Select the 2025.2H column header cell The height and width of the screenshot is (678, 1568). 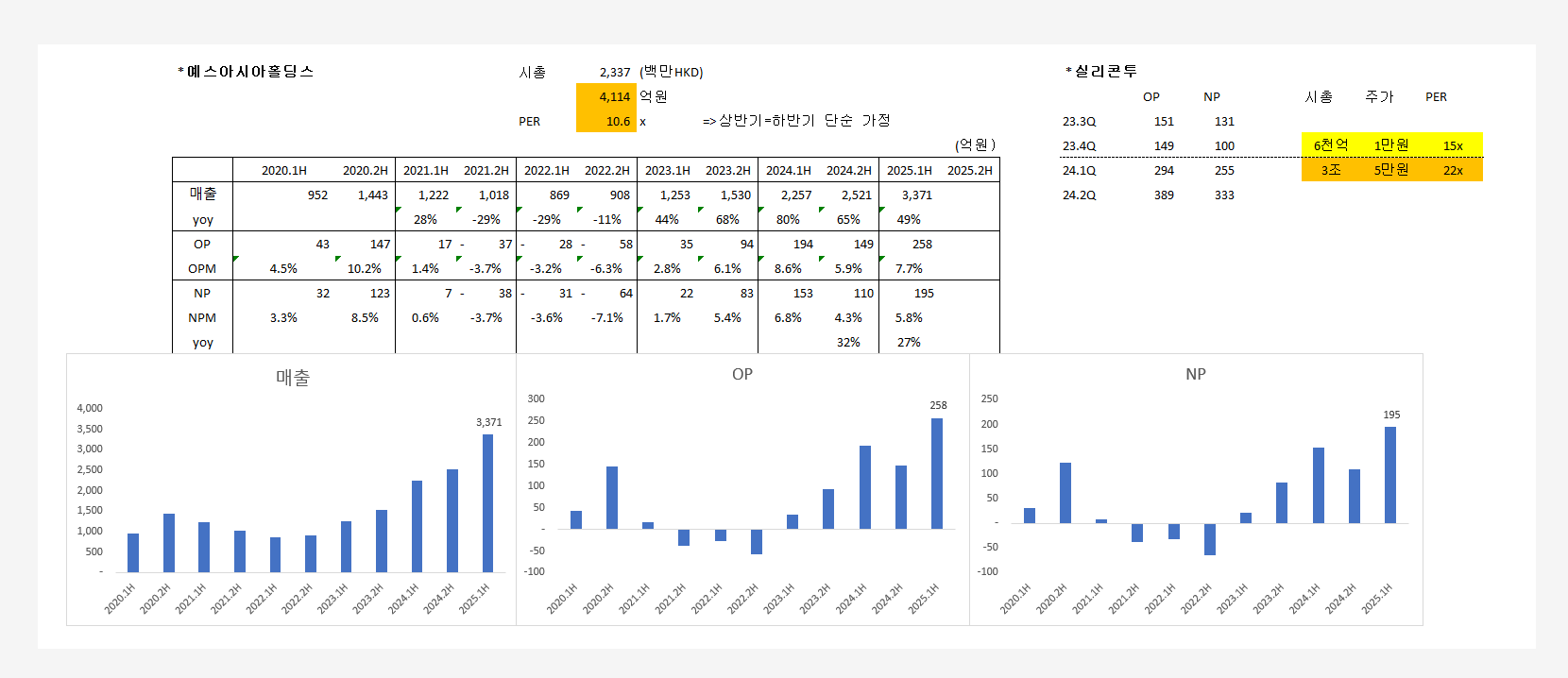tap(969, 170)
